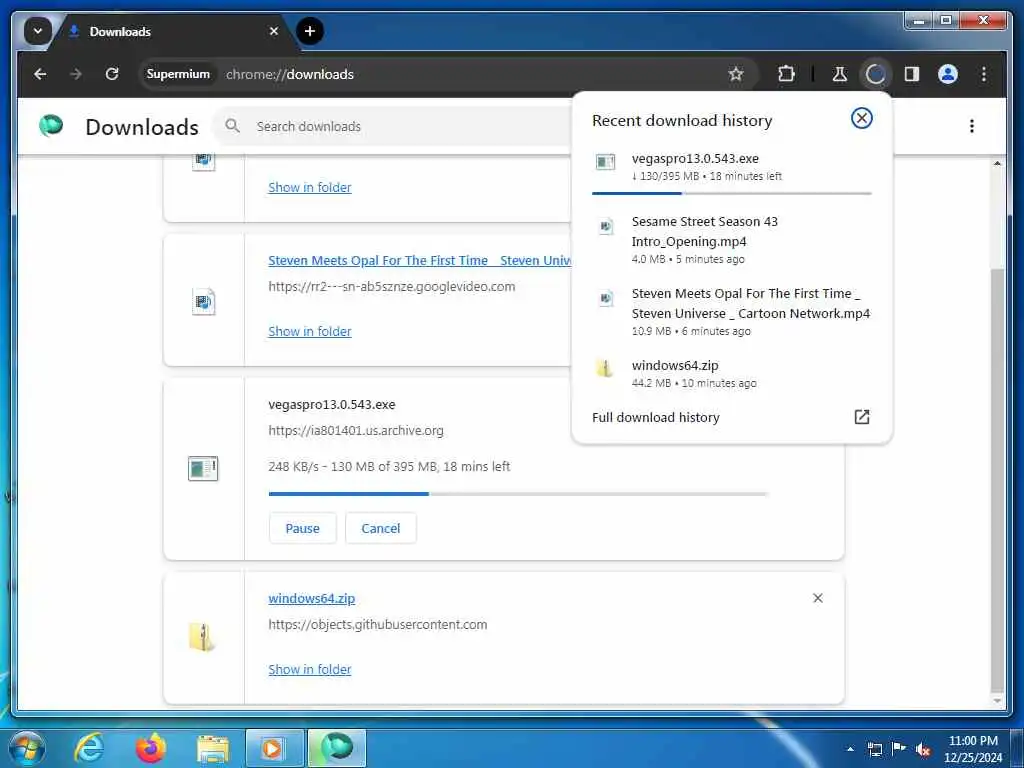1024x768 pixels.
Task: Reload the downloads page
Action: (112, 74)
